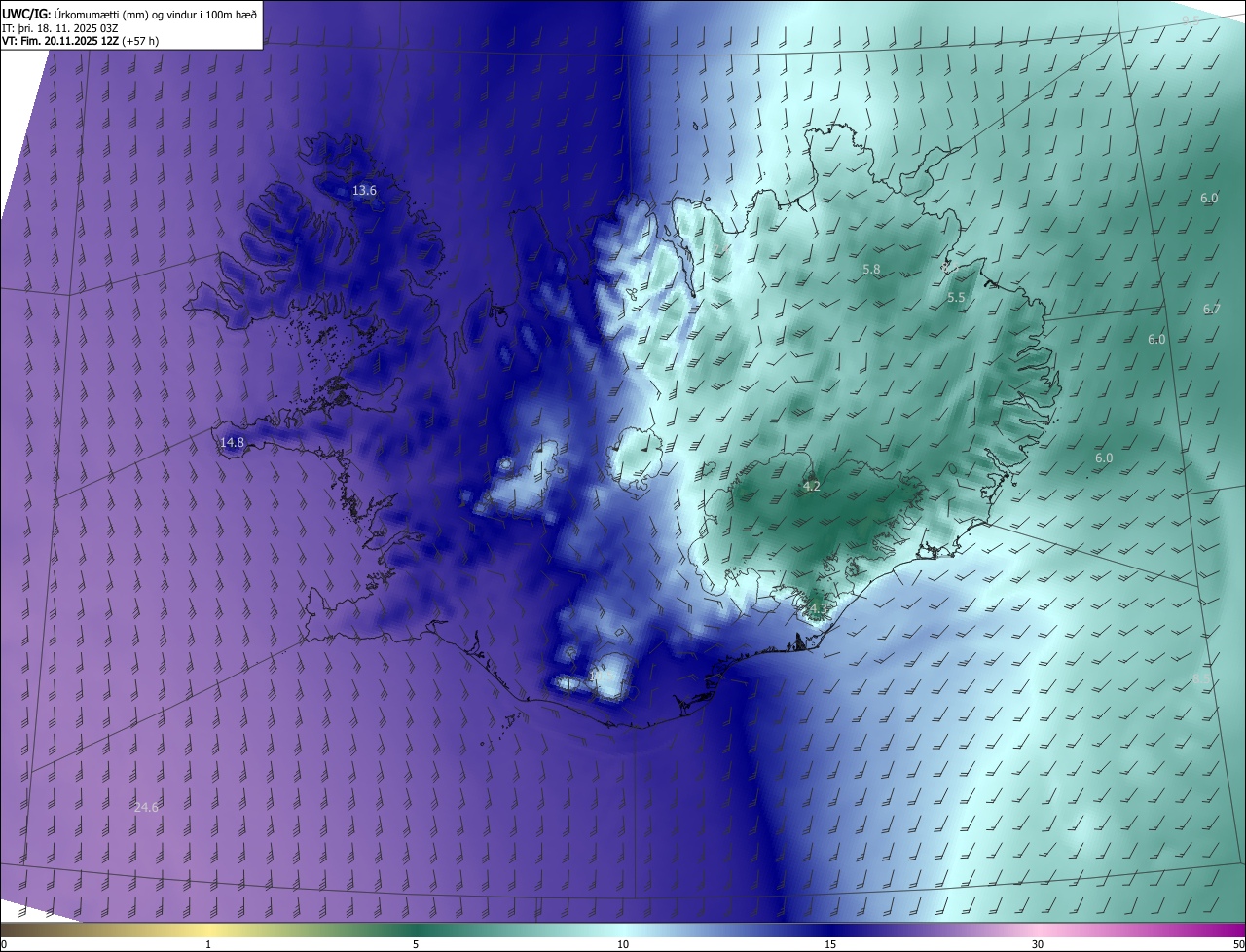1246x952 pixels.
Task: Click the 15 tick label on the colorbar
Action: (830, 944)
